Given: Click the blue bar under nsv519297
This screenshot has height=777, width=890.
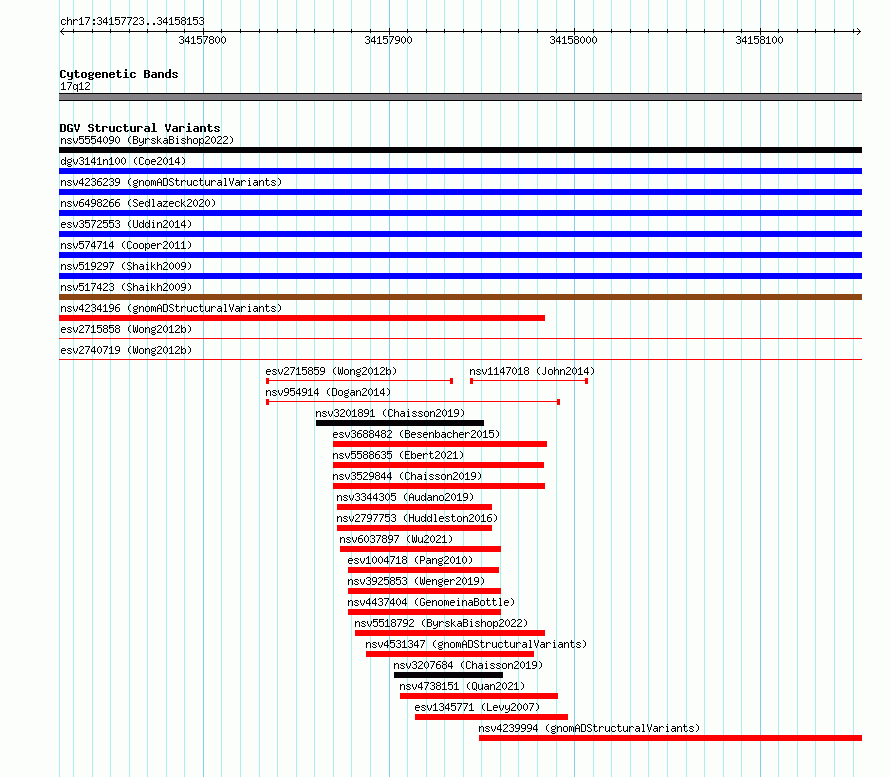Looking at the screenshot, I should pos(460,276).
